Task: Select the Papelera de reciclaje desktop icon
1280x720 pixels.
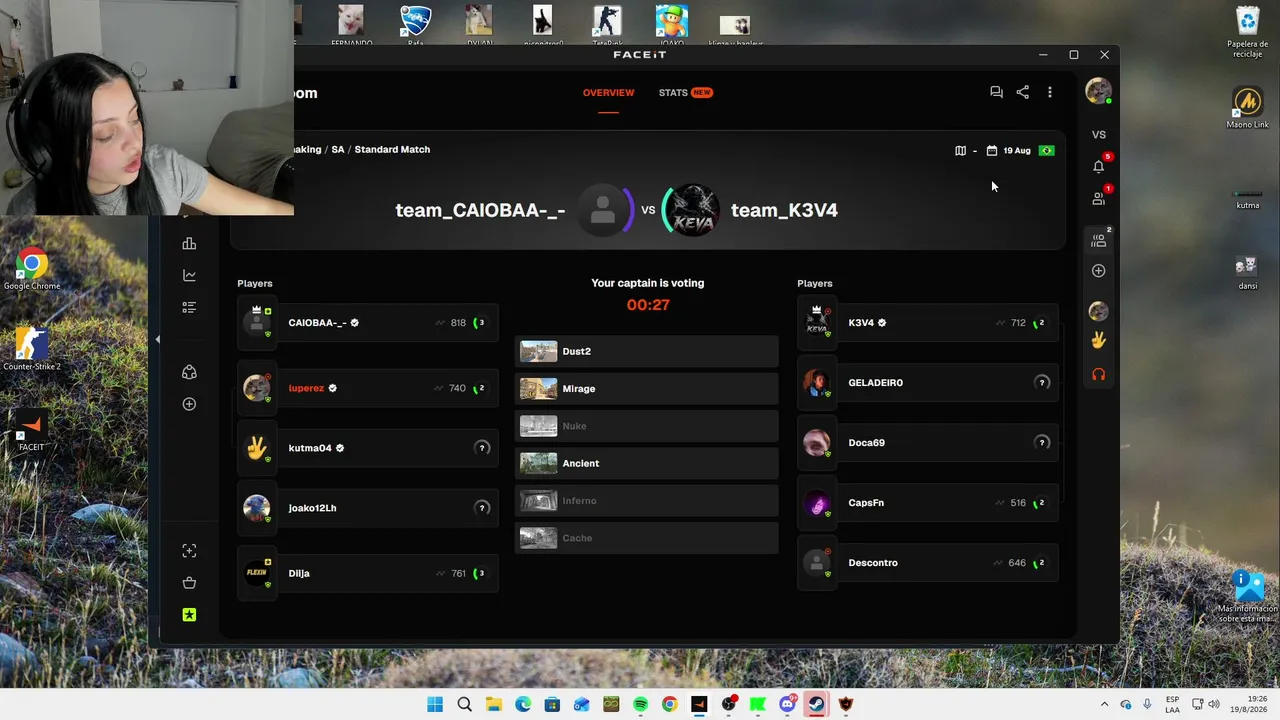Action: (x=1248, y=32)
